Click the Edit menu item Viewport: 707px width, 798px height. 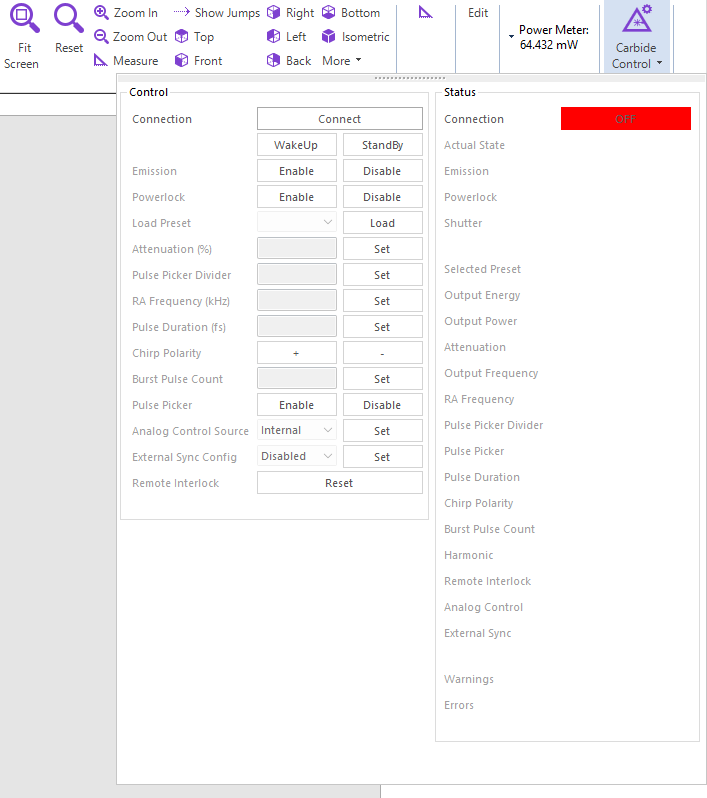point(478,13)
